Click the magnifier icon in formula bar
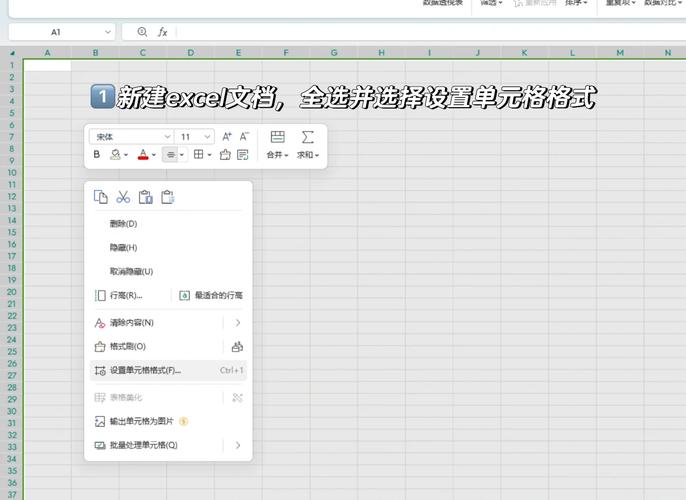Viewport: 686px width, 500px height. 142,31
